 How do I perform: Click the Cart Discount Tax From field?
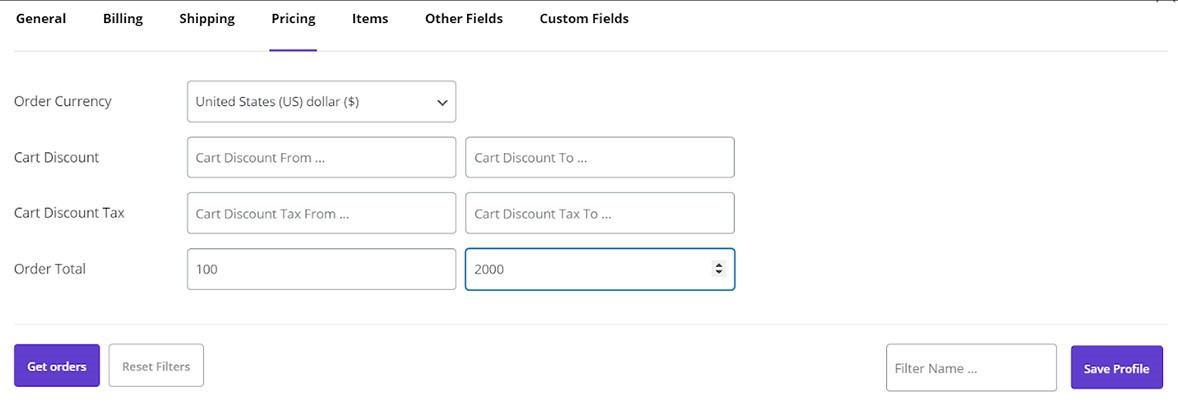tap(321, 214)
